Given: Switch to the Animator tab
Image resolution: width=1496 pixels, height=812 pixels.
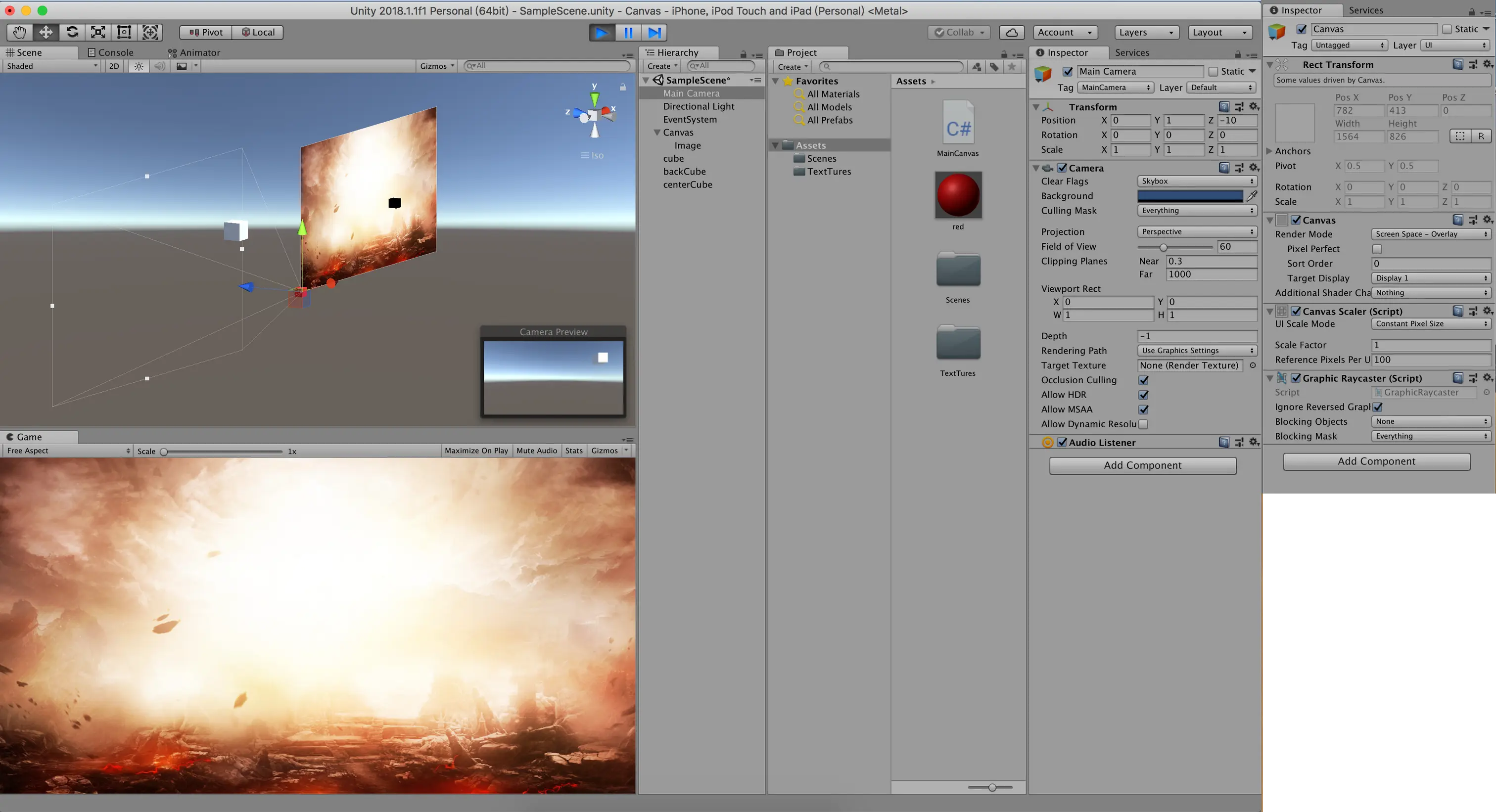Looking at the screenshot, I should (x=194, y=52).
